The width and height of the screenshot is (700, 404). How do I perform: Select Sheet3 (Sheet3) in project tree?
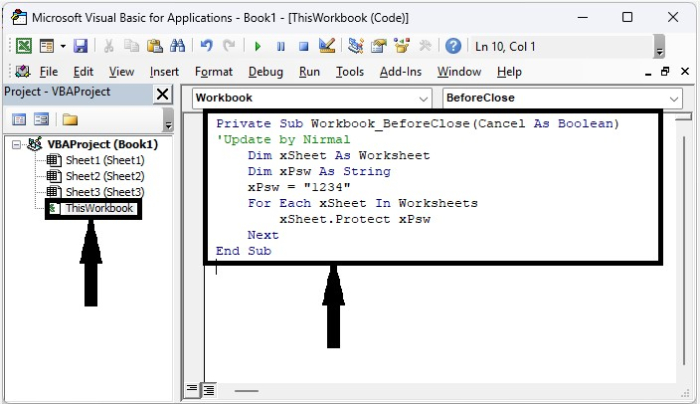105,192
